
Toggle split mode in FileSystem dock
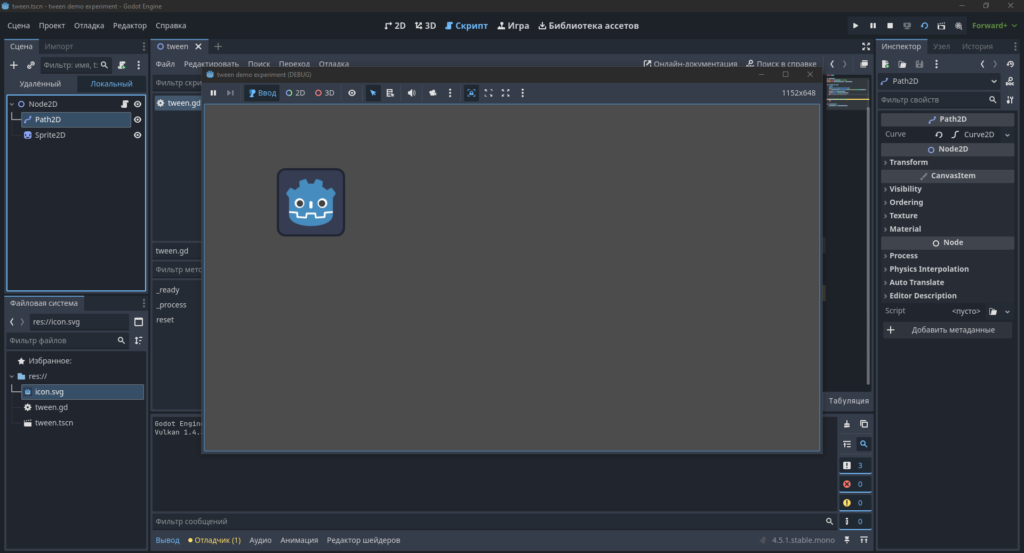(138, 322)
